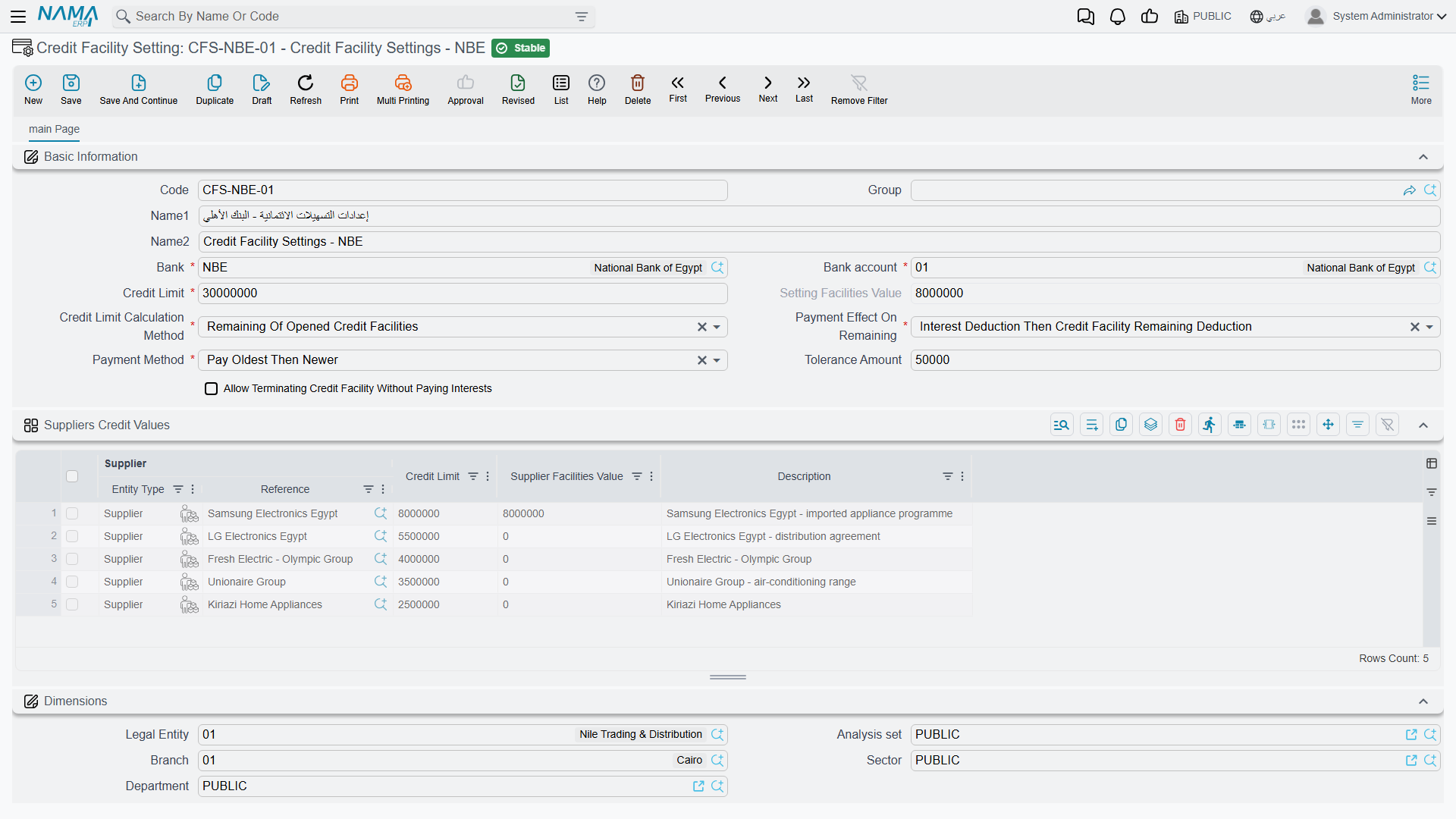Screen dimensions: 1456x819
Task: Open search filter options in search bar
Action: 582,17
